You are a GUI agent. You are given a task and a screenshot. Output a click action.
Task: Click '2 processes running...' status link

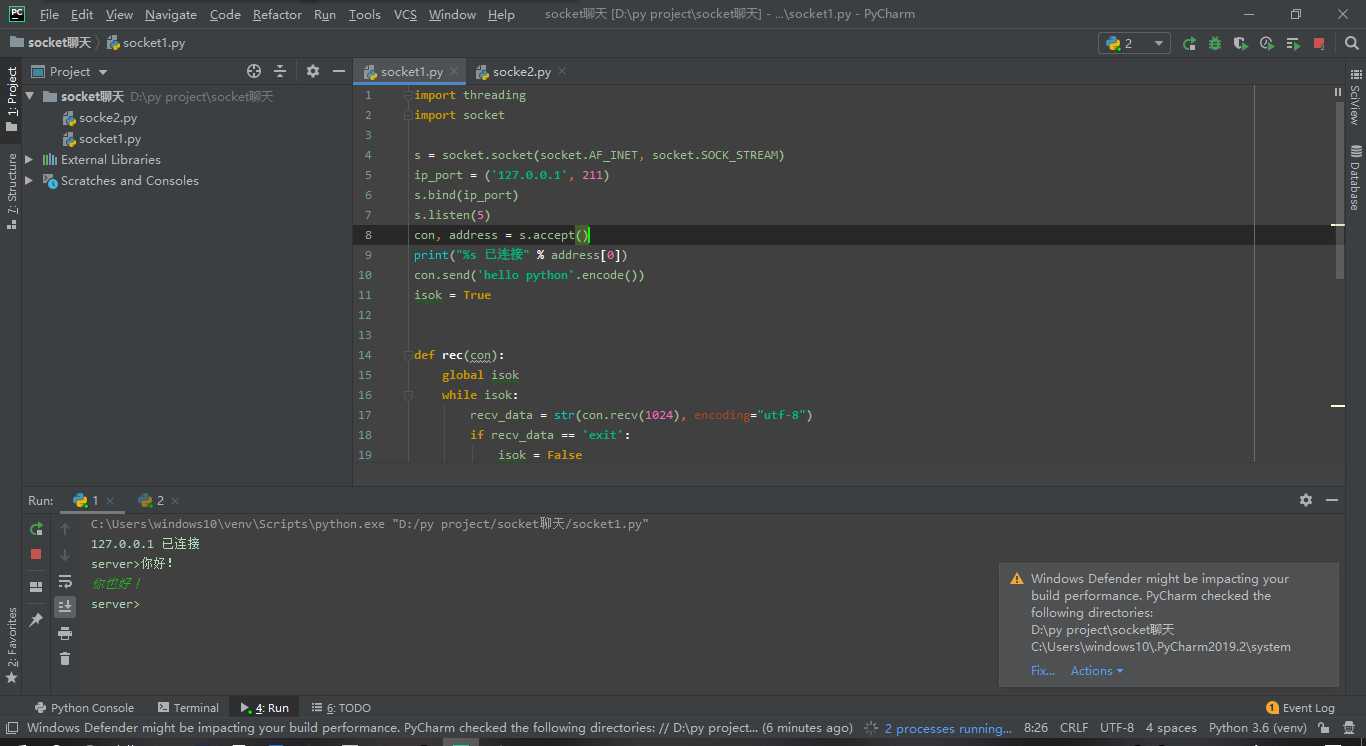948,728
